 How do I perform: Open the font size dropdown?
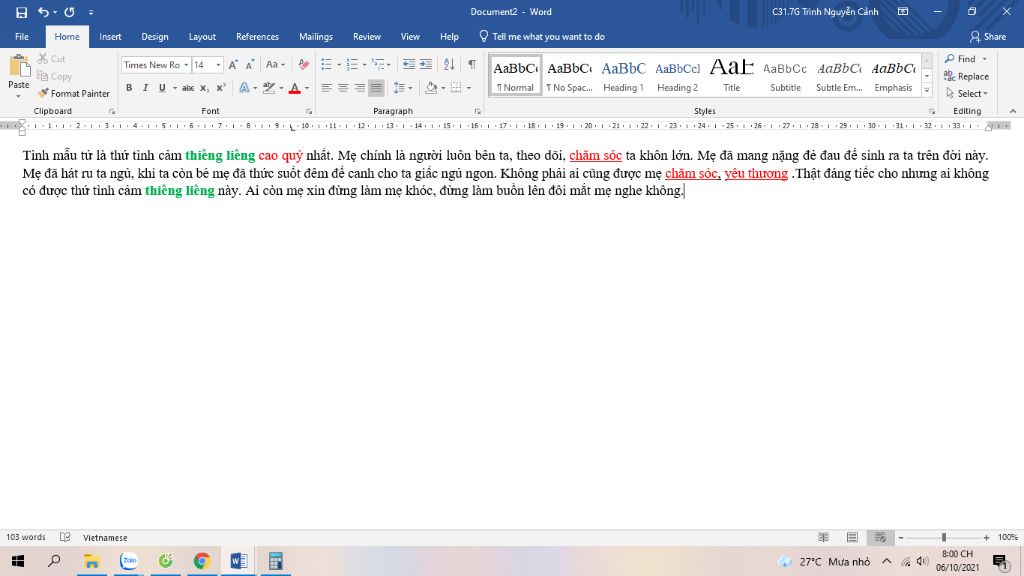coord(218,65)
